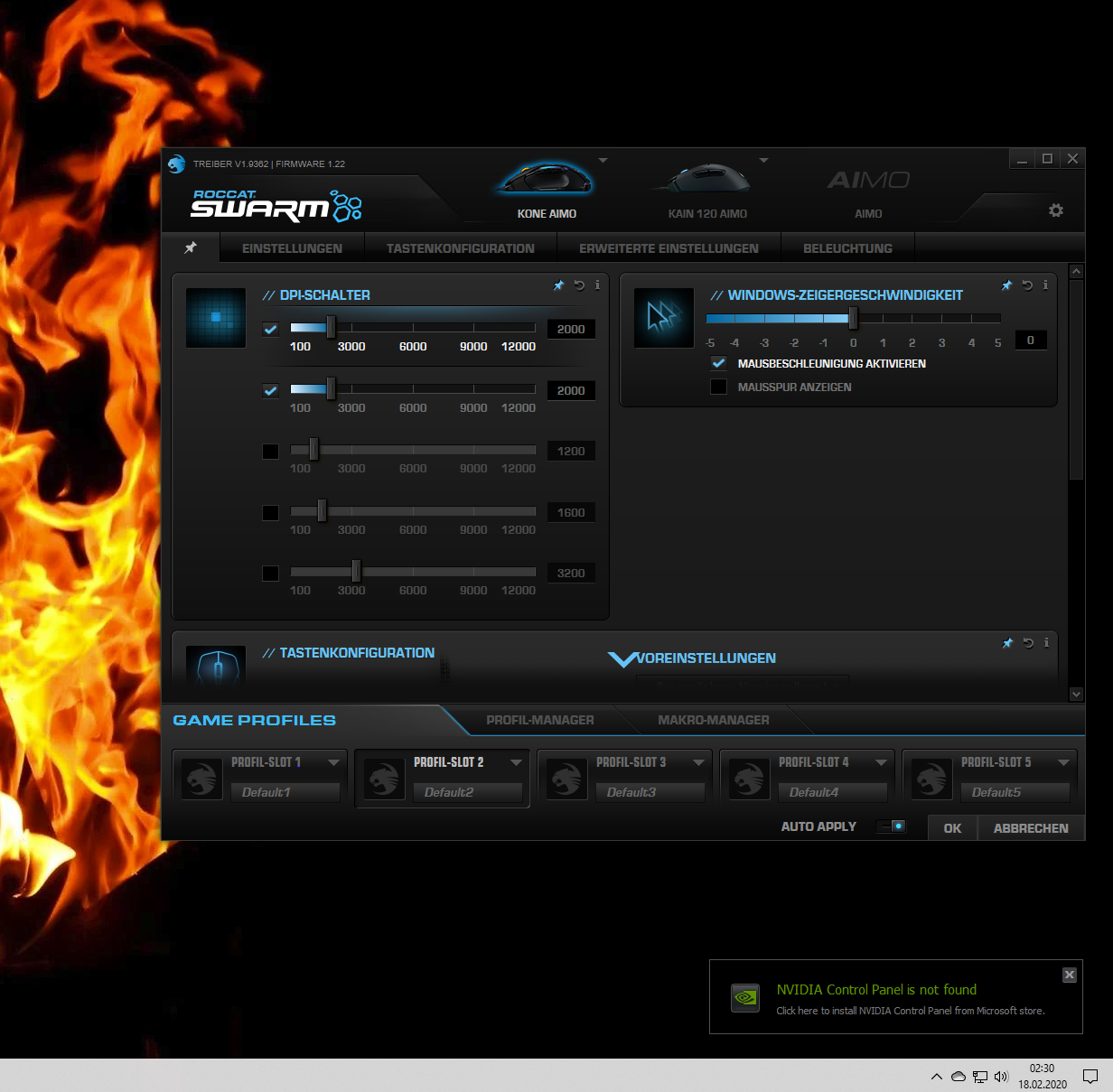The height and width of the screenshot is (1092, 1113).
Task: Toggle the Auto Apply switch
Action: pos(891,826)
